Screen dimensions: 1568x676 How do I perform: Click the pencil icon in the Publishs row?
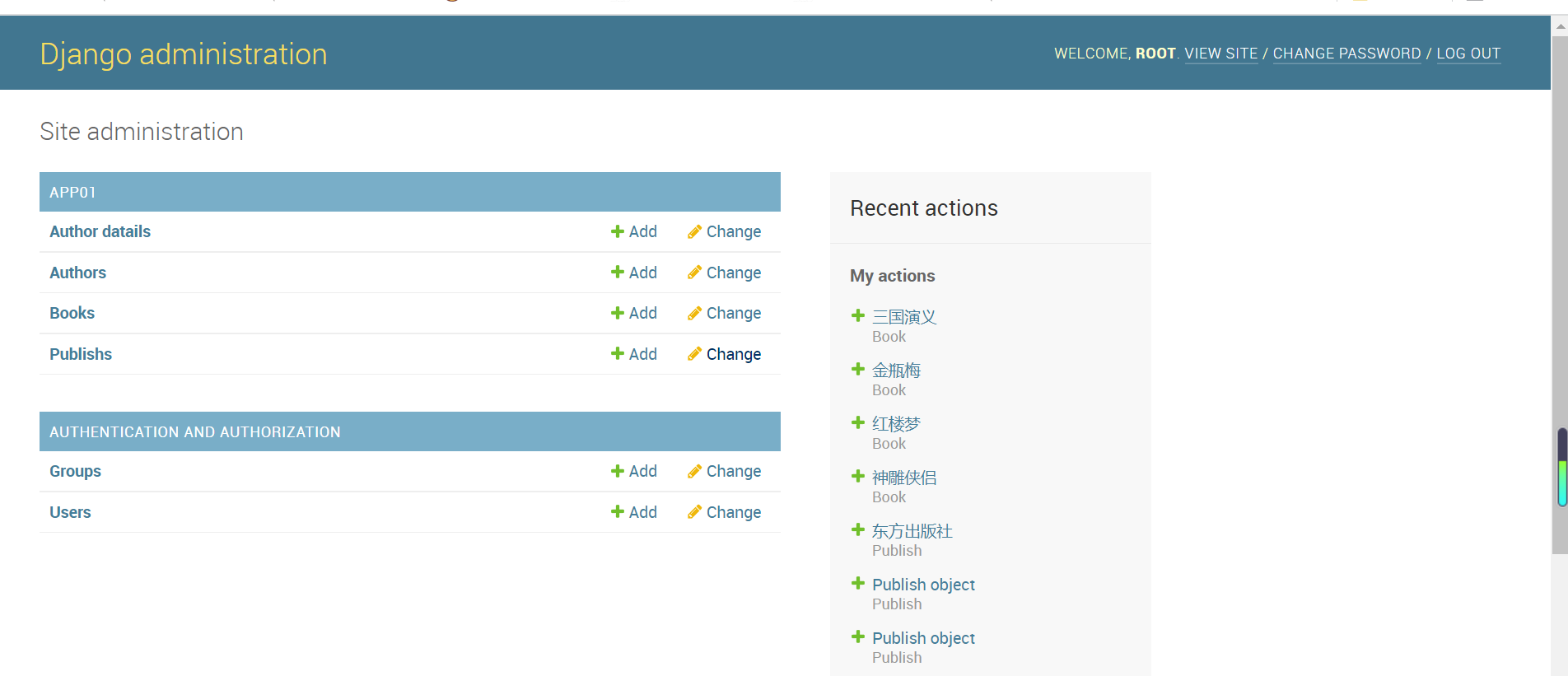tap(694, 354)
